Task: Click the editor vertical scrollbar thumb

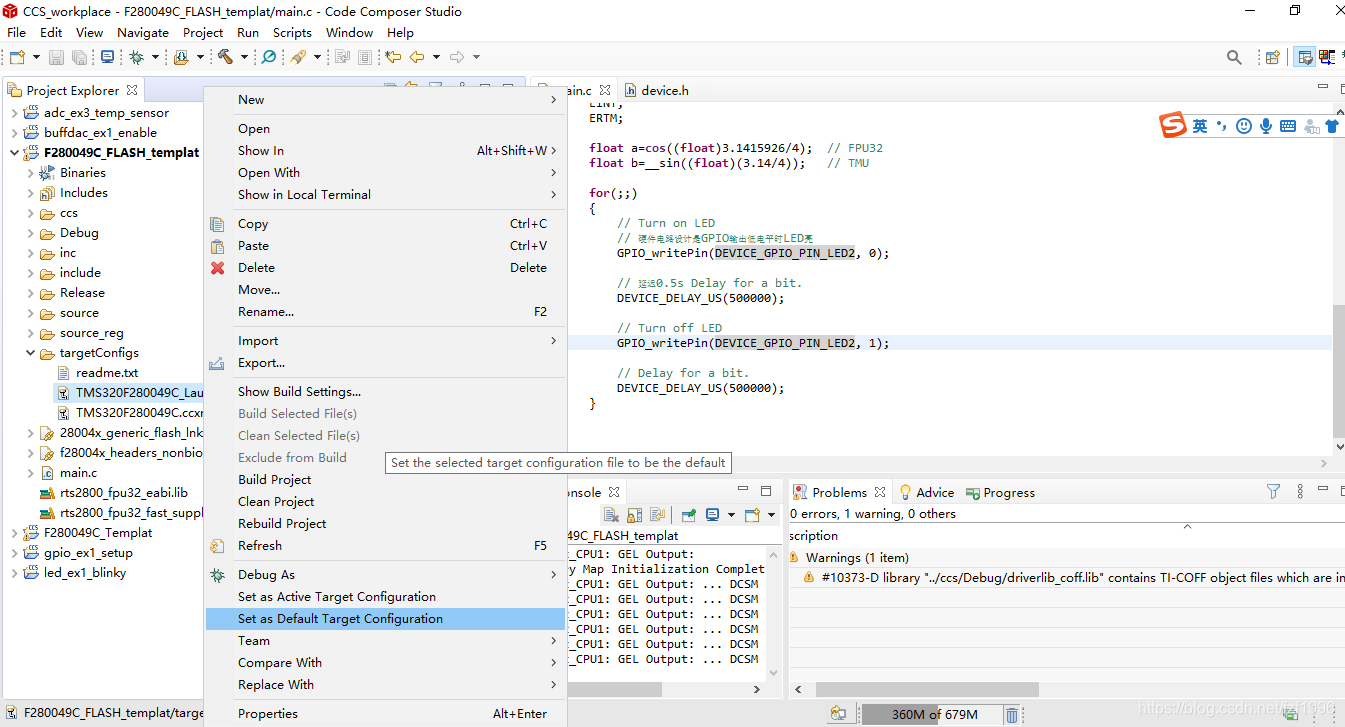Action: pos(1338,370)
